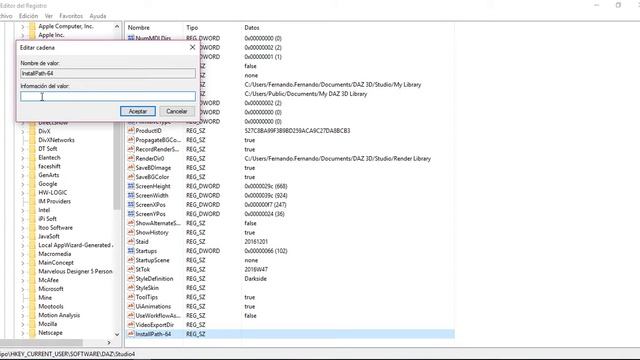Select the Itoo Software key
This screenshot has height=360, width=640.
coord(56,227)
